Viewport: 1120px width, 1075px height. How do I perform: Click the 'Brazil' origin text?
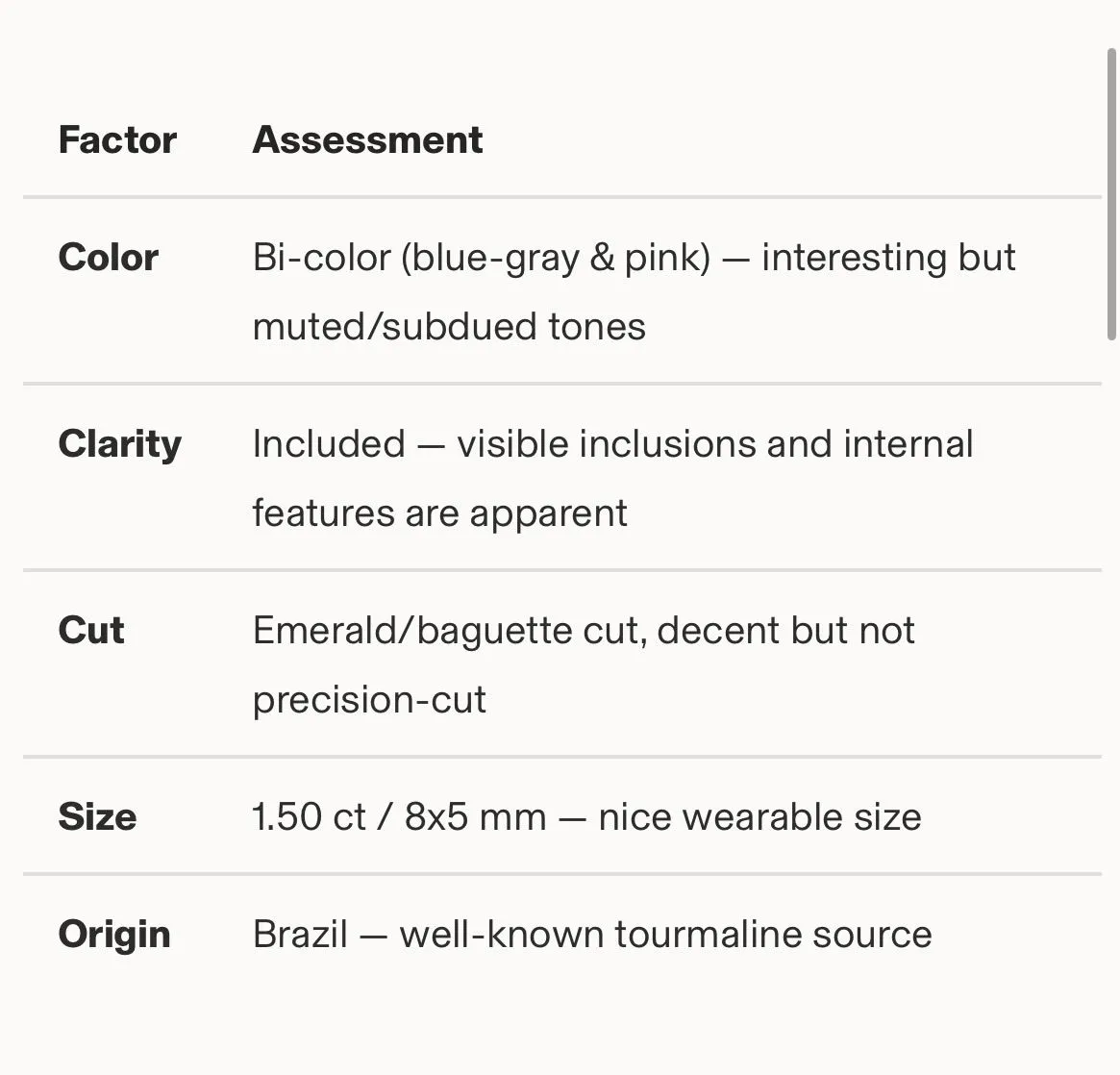300,934
